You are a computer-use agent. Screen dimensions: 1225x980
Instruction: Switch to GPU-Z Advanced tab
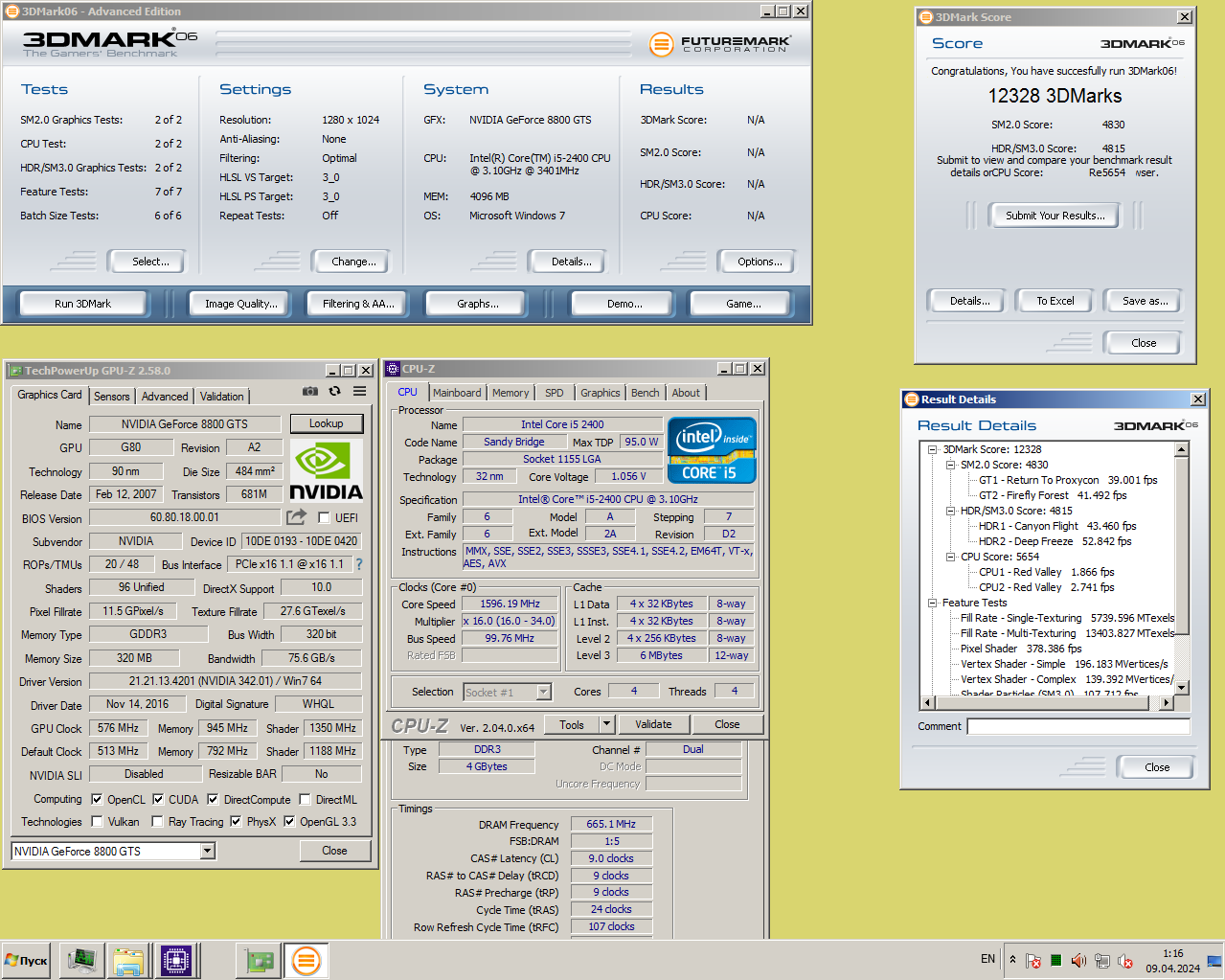click(165, 397)
